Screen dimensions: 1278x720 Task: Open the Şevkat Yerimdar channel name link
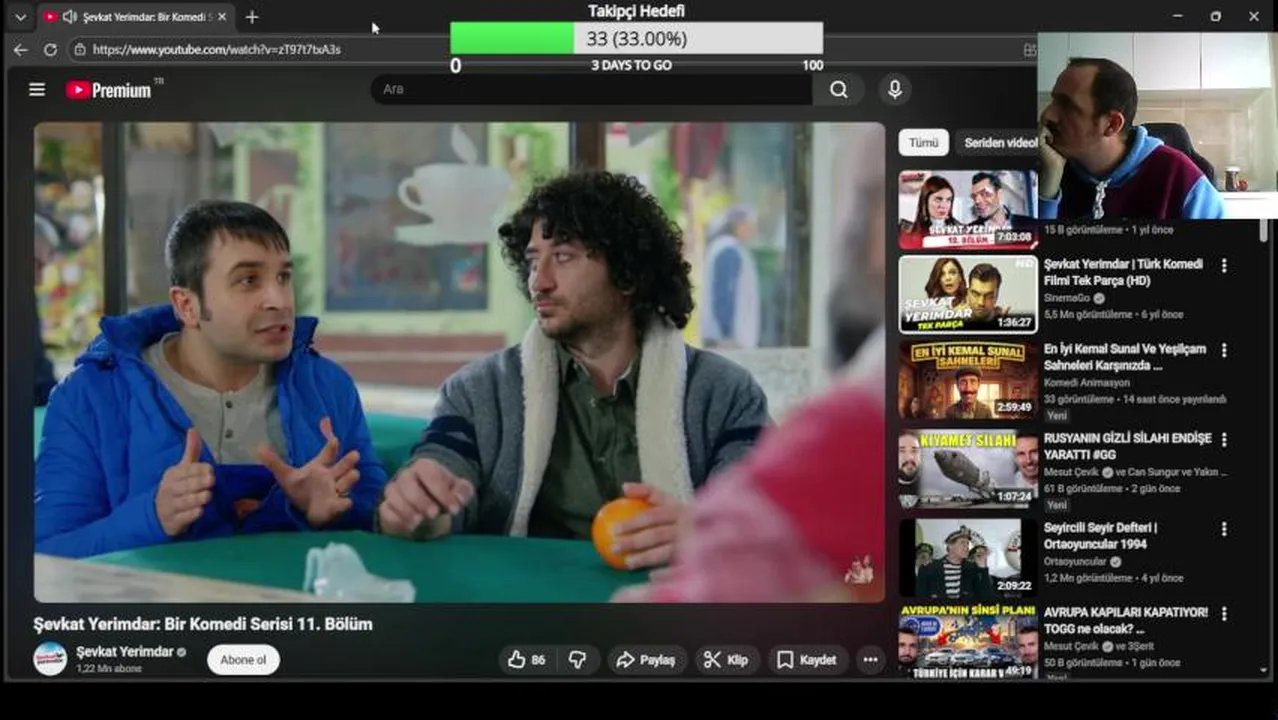124,652
